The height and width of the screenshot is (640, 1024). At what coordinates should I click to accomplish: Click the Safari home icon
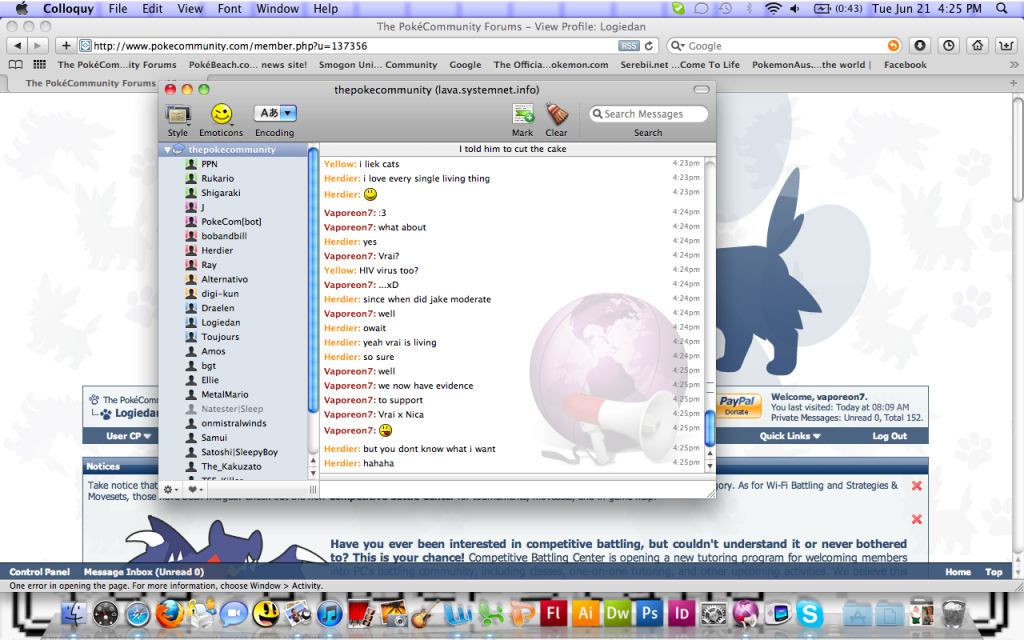point(977,46)
